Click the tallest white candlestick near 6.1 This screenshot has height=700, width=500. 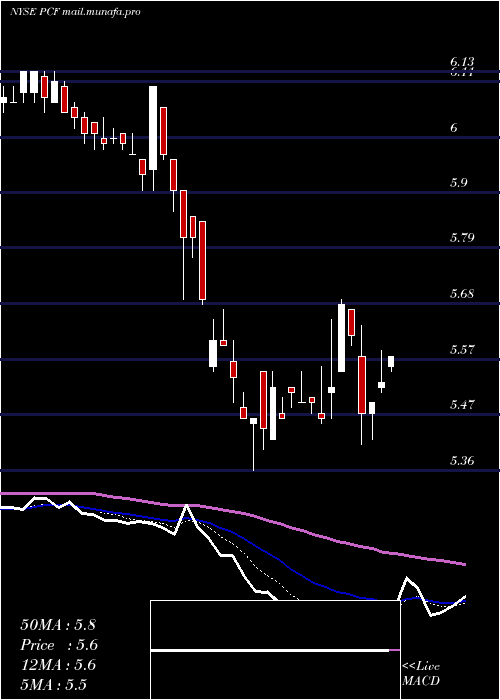[153, 128]
